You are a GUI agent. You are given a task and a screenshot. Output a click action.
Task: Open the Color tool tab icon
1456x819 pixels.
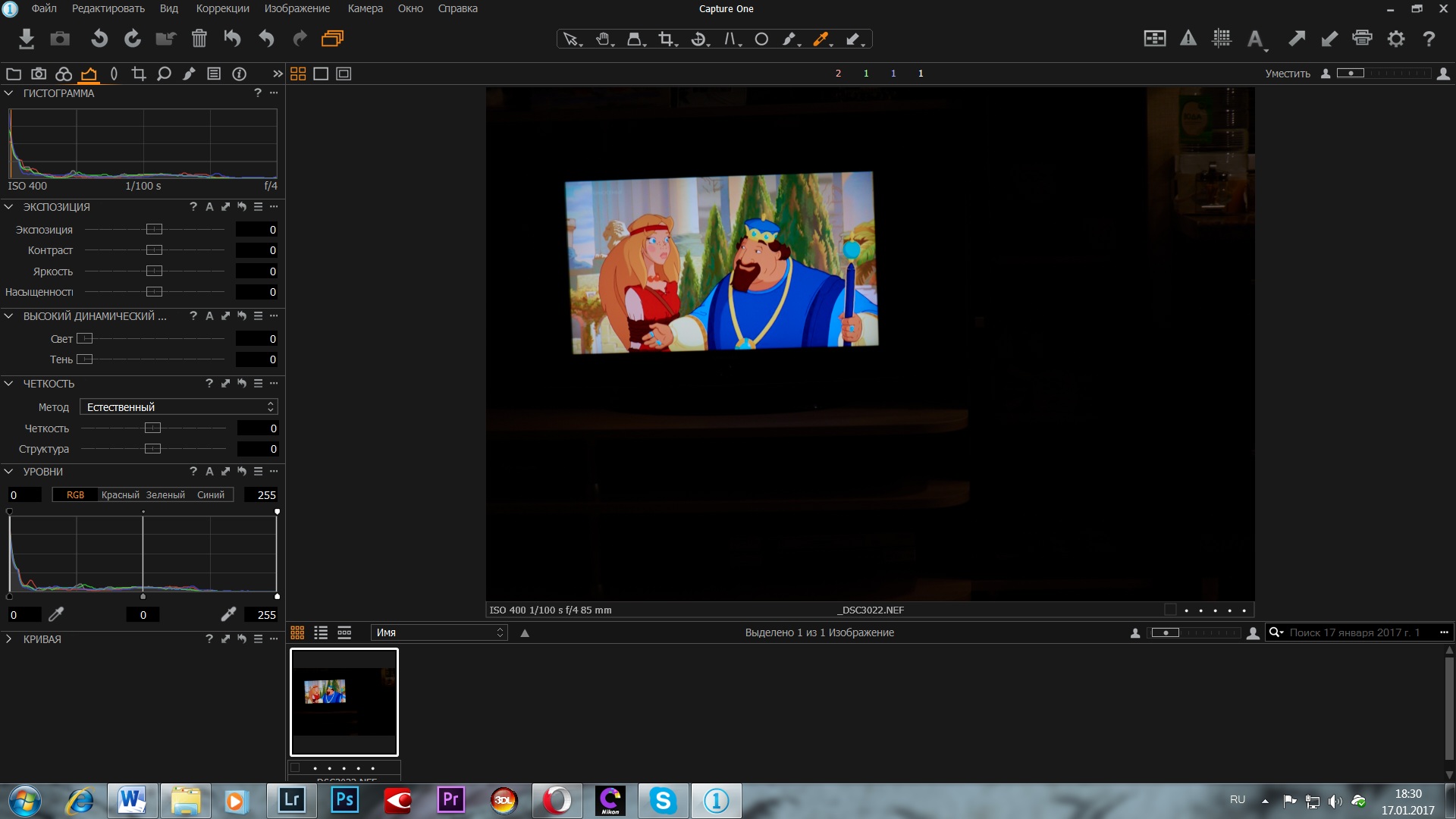pos(64,74)
